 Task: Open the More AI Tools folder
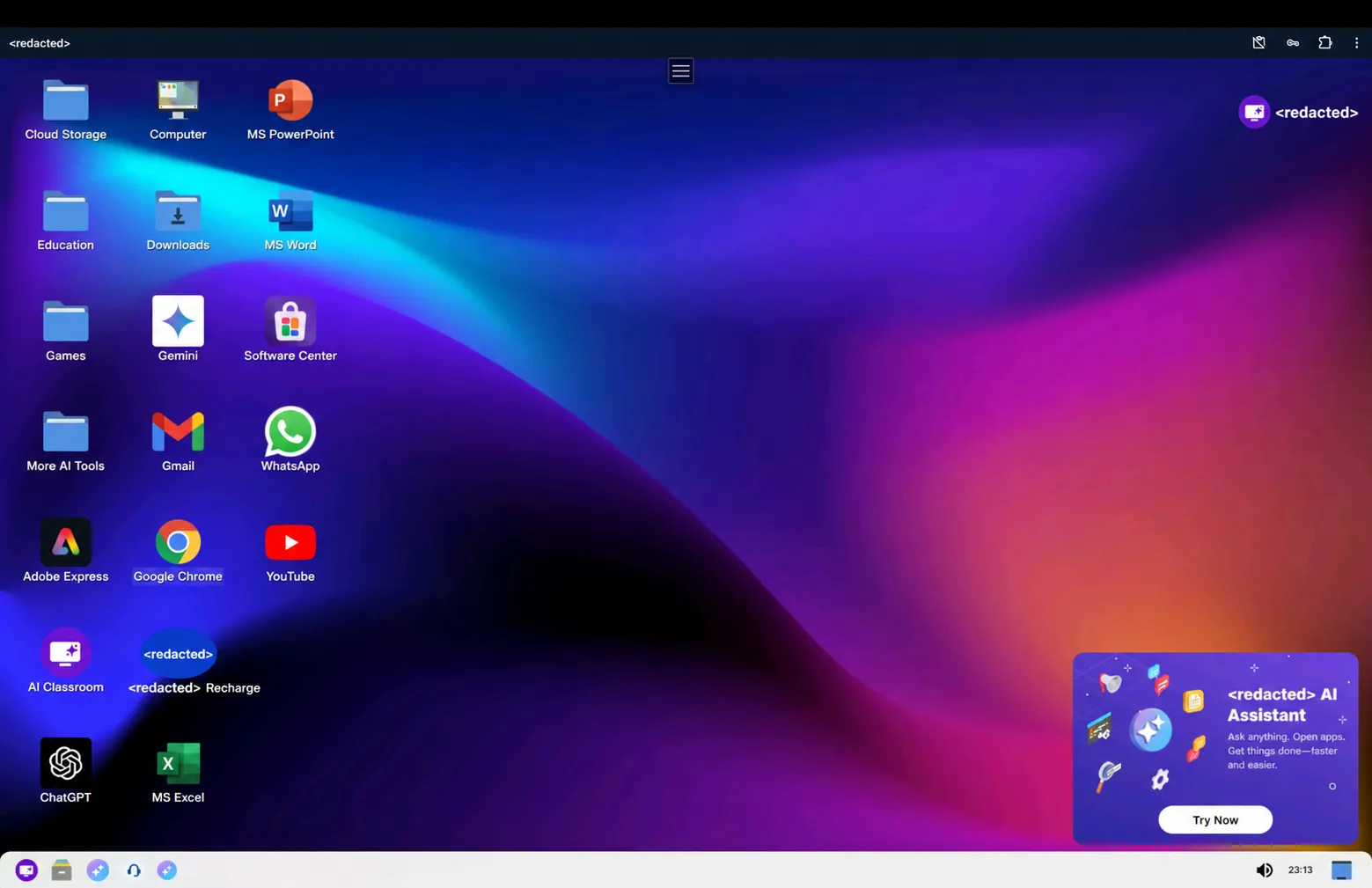point(65,441)
